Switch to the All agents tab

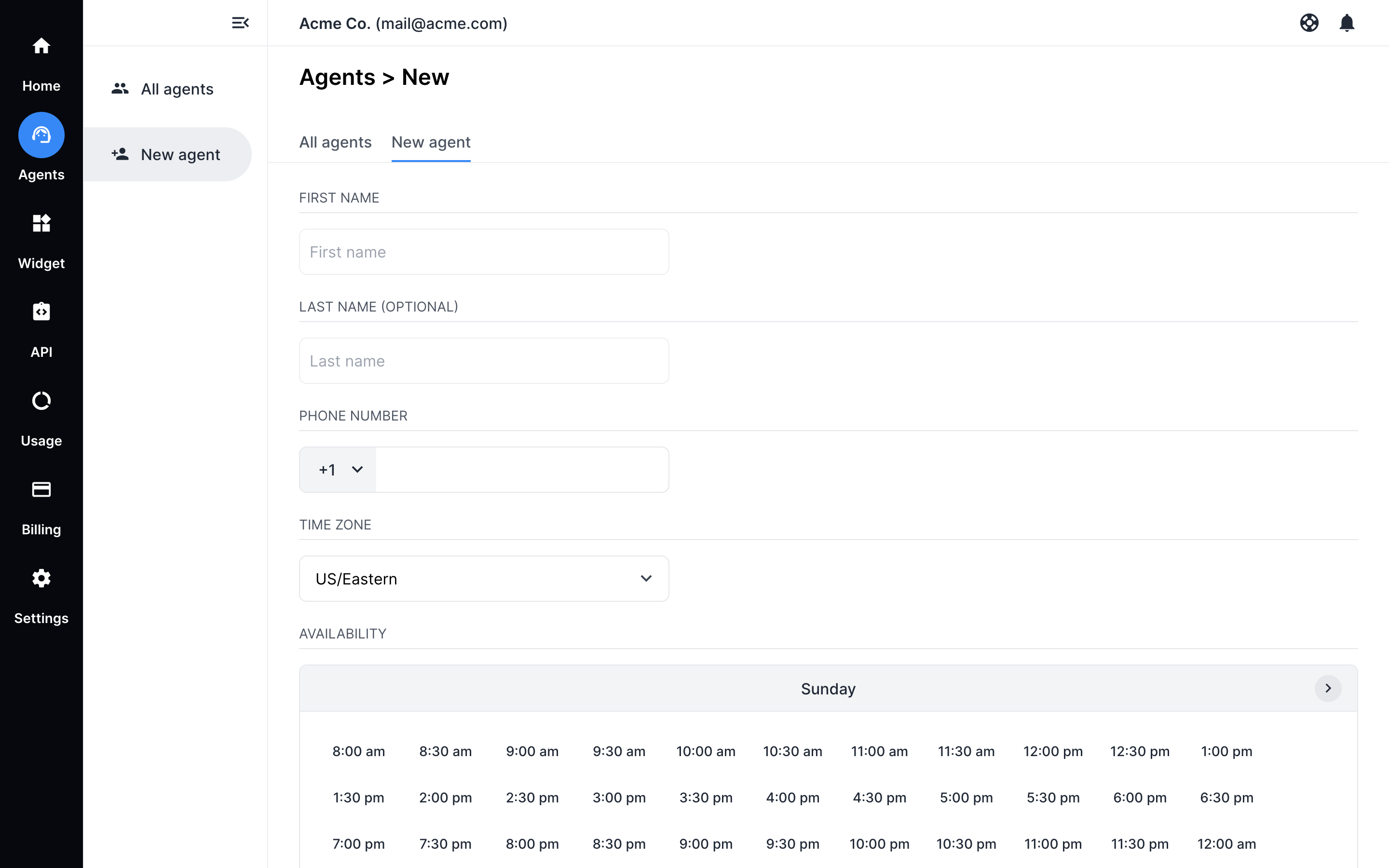335,142
